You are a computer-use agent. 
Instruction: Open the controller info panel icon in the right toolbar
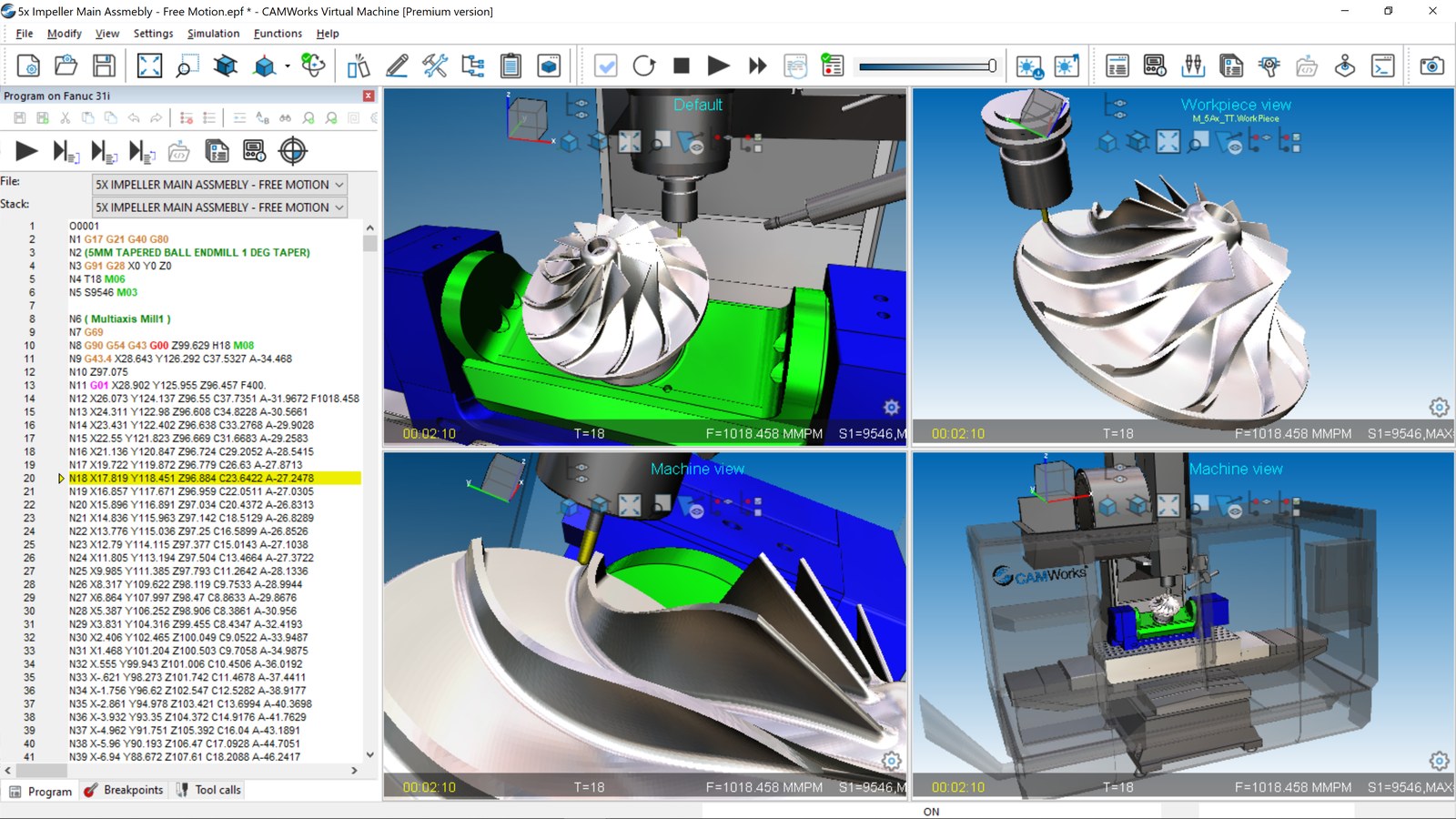(x=1155, y=66)
